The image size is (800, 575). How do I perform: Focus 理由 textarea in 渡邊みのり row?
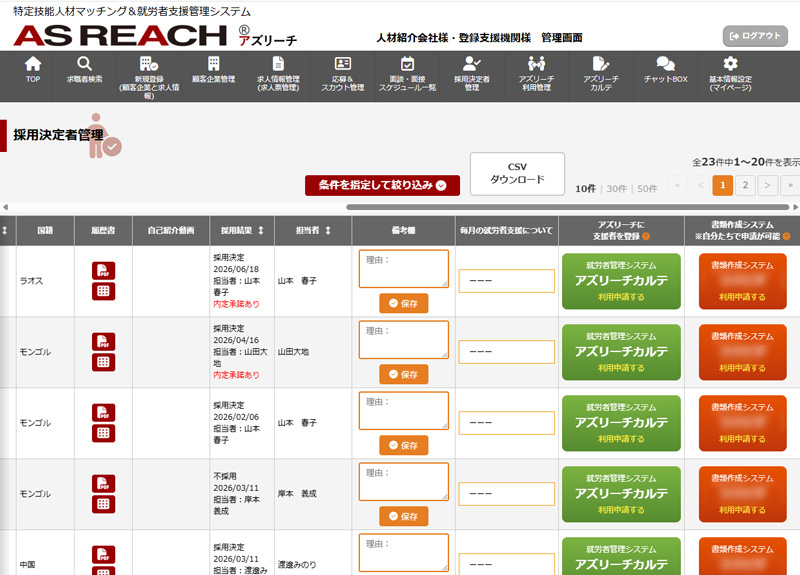[x=404, y=553]
